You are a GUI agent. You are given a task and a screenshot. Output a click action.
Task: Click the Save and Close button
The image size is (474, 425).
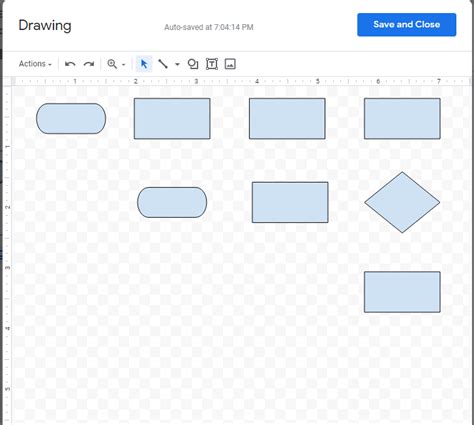pyautogui.click(x=407, y=25)
